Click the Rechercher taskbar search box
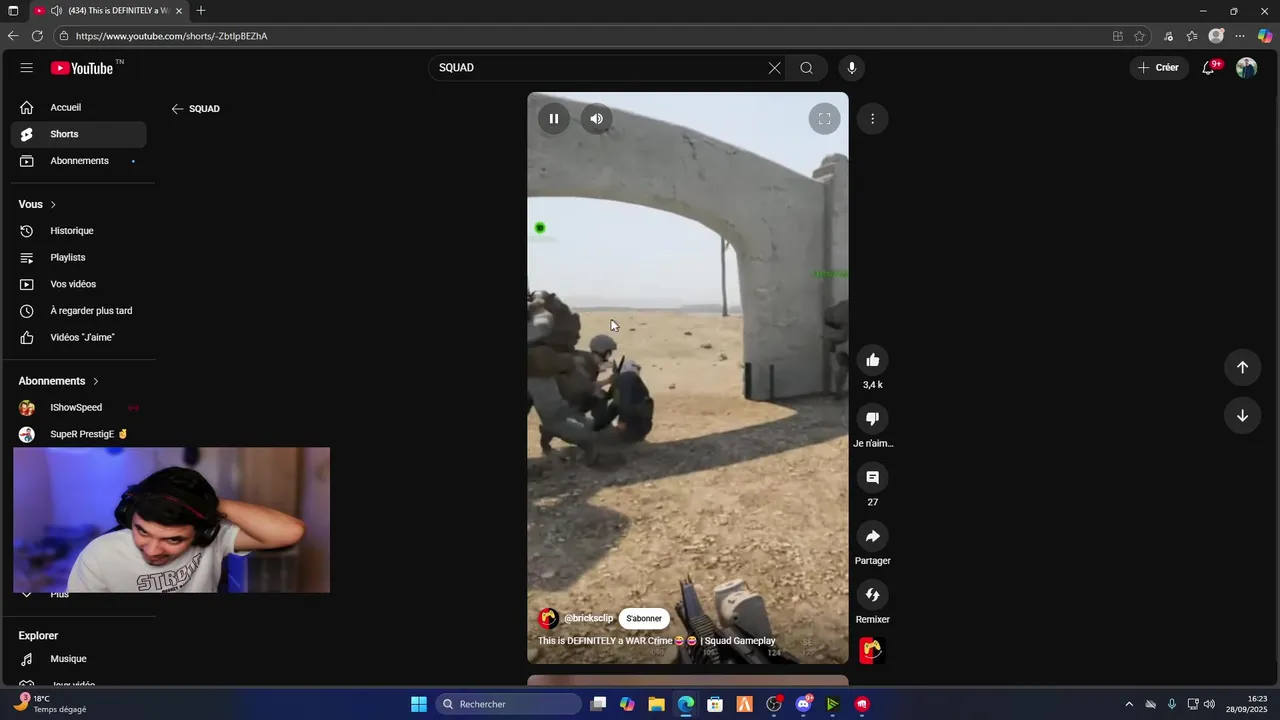This screenshot has width=1280, height=720. point(509,704)
